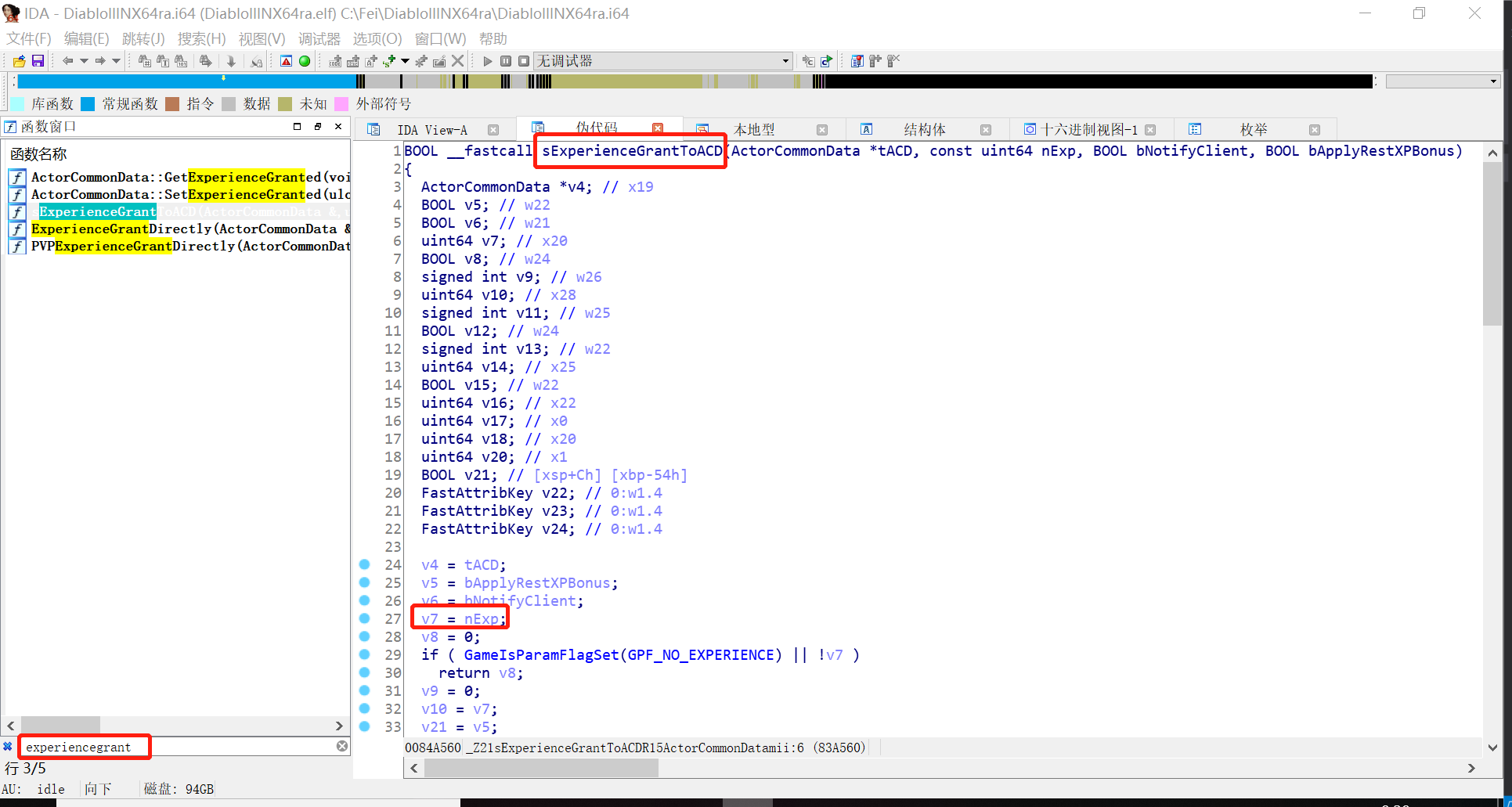The height and width of the screenshot is (807, 1512).
Task: Open the 选项(O) menu
Action: click(x=377, y=38)
